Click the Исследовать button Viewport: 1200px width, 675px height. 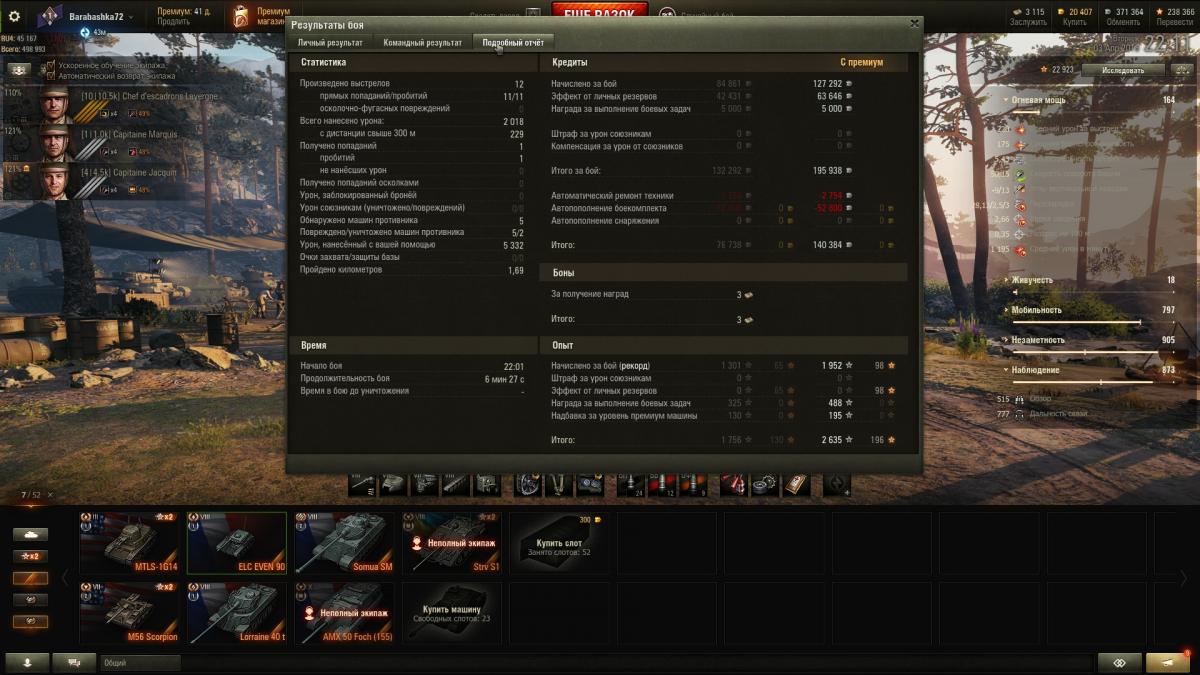click(x=1123, y=70)
